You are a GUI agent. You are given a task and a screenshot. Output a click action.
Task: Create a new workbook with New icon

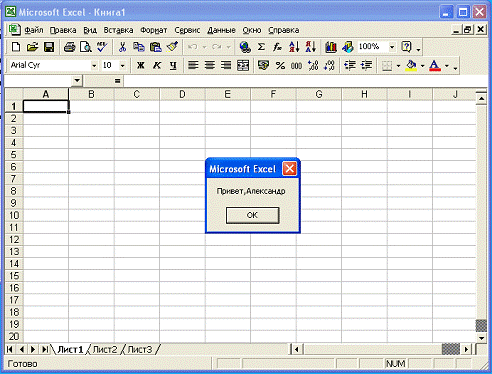pyautogui.click(x=16, y=47)
